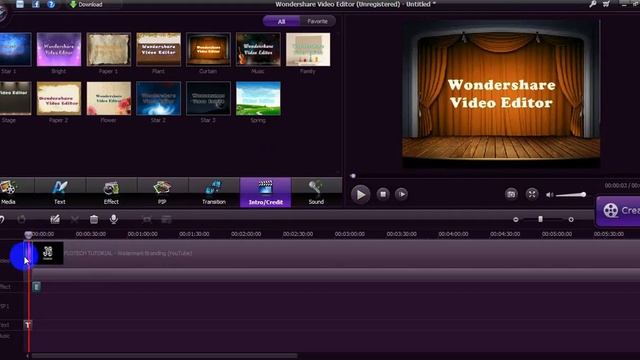Delete selected clip with trash icon
The image size is (640, 360).
click(x=94, y=220)
